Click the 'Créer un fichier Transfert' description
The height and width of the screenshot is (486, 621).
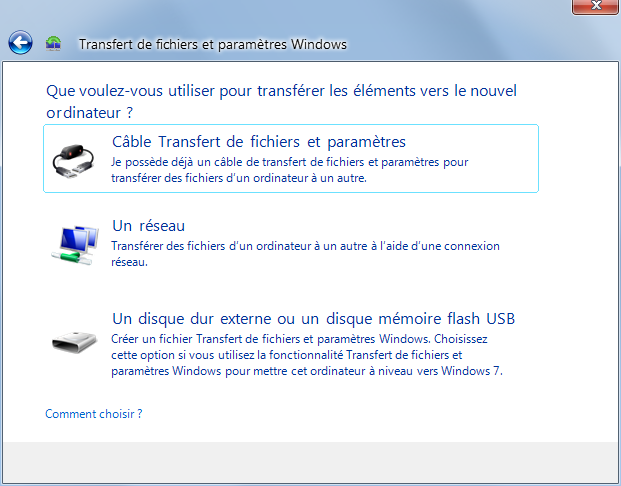pyautogui.click(x=307, y=355)
